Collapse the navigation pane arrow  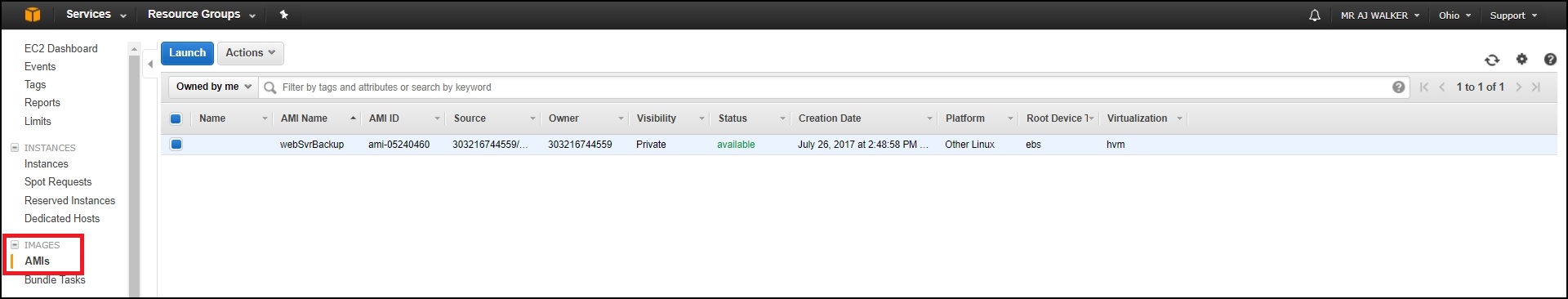pyautogui.click(x=150, y=64)
